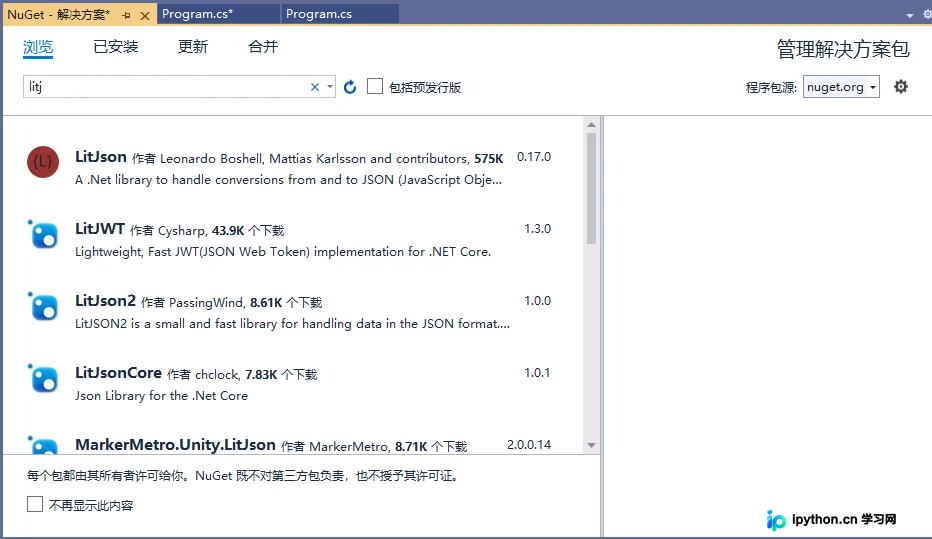Switch to the 合并 tab

[263, 46]
